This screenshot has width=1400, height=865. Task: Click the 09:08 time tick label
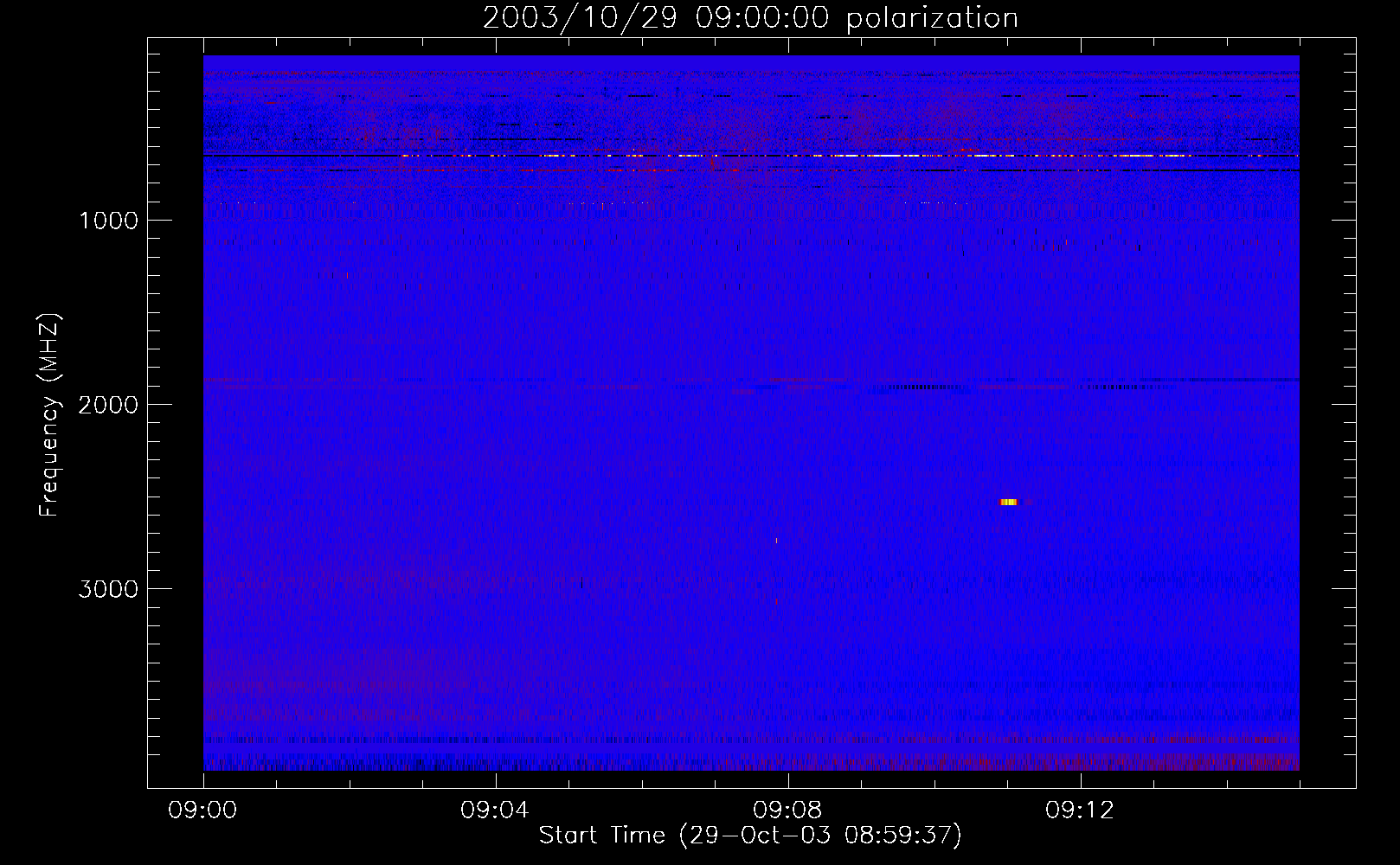click(788, 811)
